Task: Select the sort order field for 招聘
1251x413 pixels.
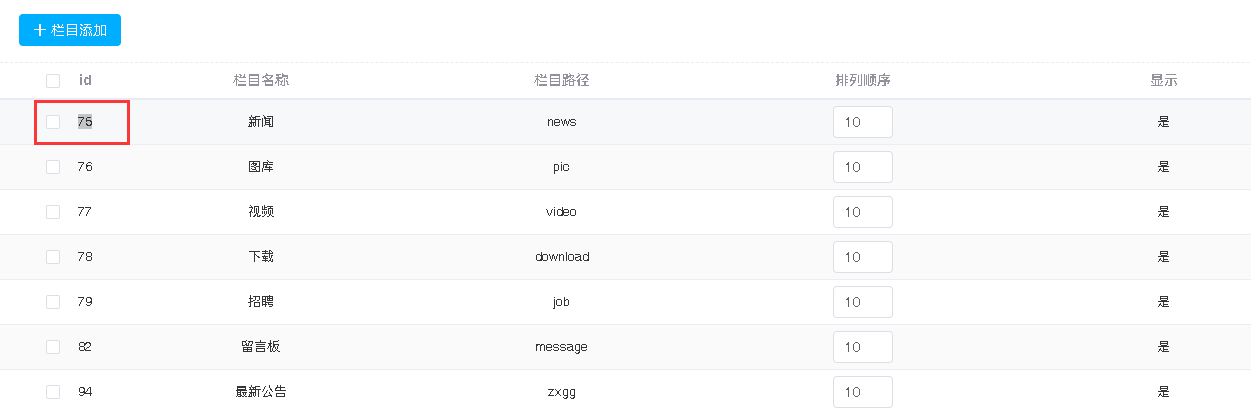Action: 862,302
